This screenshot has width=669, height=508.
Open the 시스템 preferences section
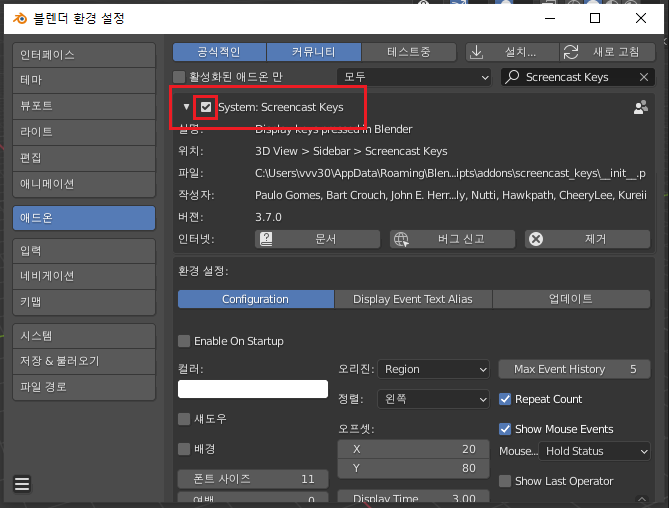pyautogui.click(x=84, y=336)
